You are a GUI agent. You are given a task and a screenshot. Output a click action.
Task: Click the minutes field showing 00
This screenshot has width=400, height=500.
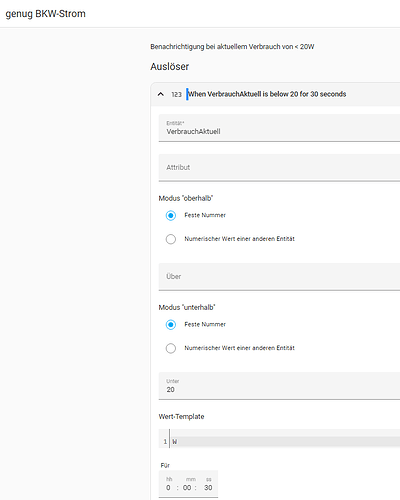coord(187,488)
